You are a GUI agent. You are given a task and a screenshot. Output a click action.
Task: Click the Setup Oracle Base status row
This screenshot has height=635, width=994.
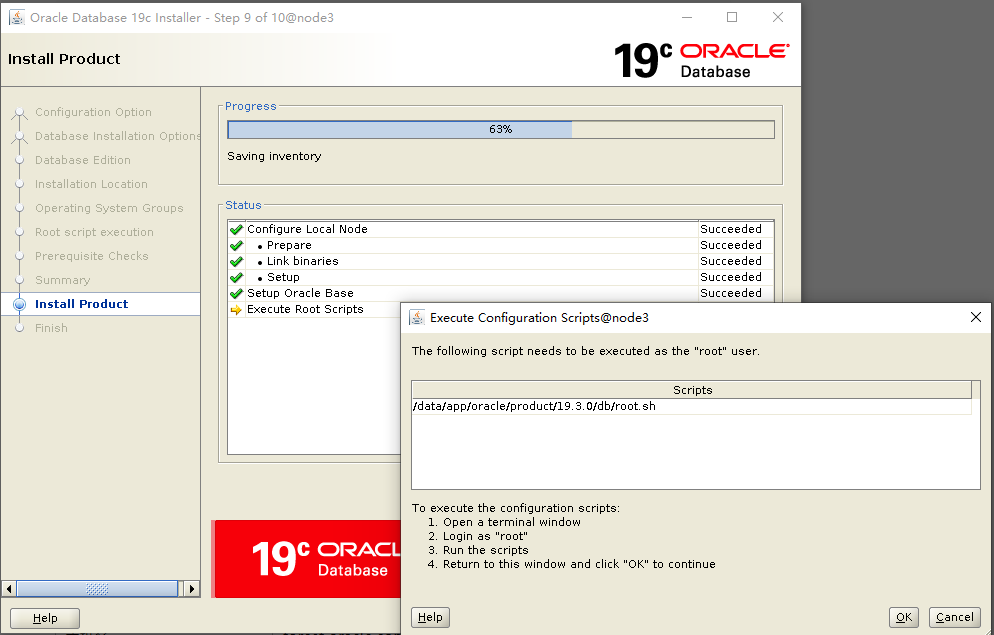click(x=501, y=293)
